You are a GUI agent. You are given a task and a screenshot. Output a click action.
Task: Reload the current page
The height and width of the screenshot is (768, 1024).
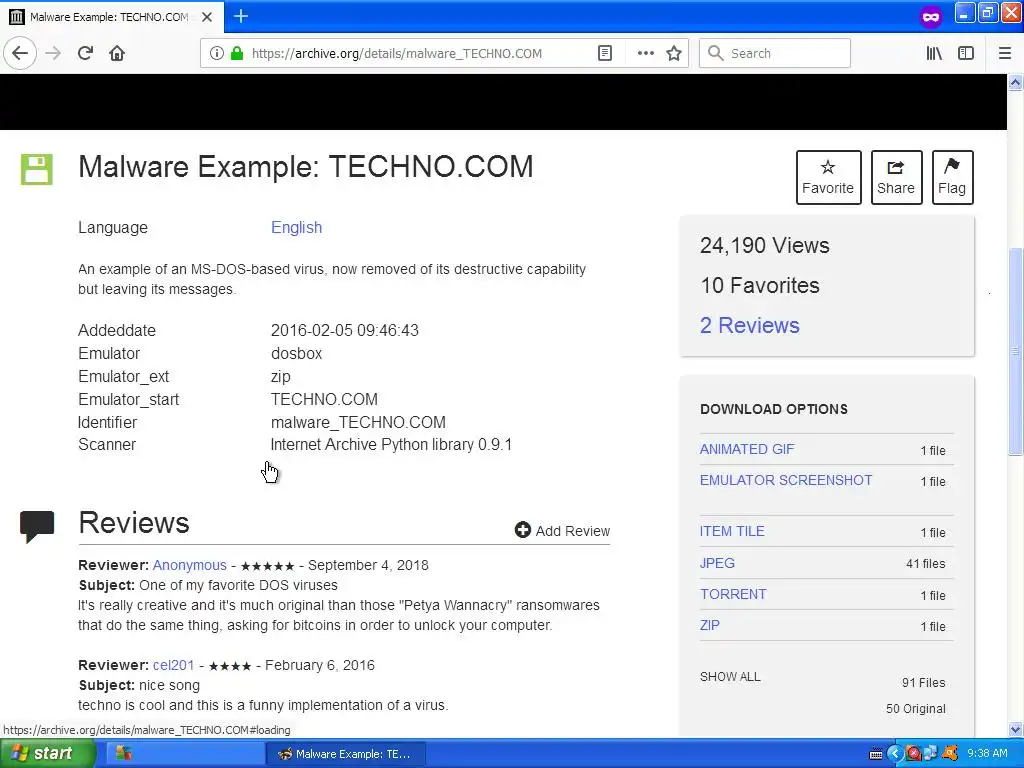85,53
